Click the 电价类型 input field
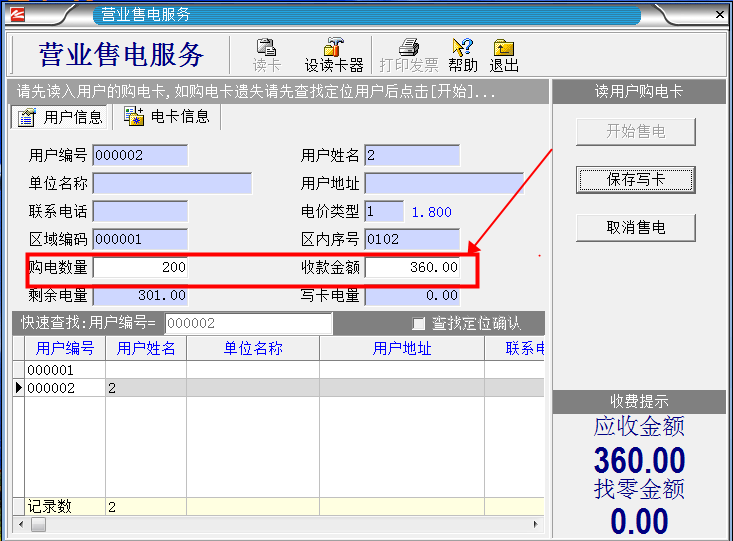The image size is (733, 541). click(384, 212)
